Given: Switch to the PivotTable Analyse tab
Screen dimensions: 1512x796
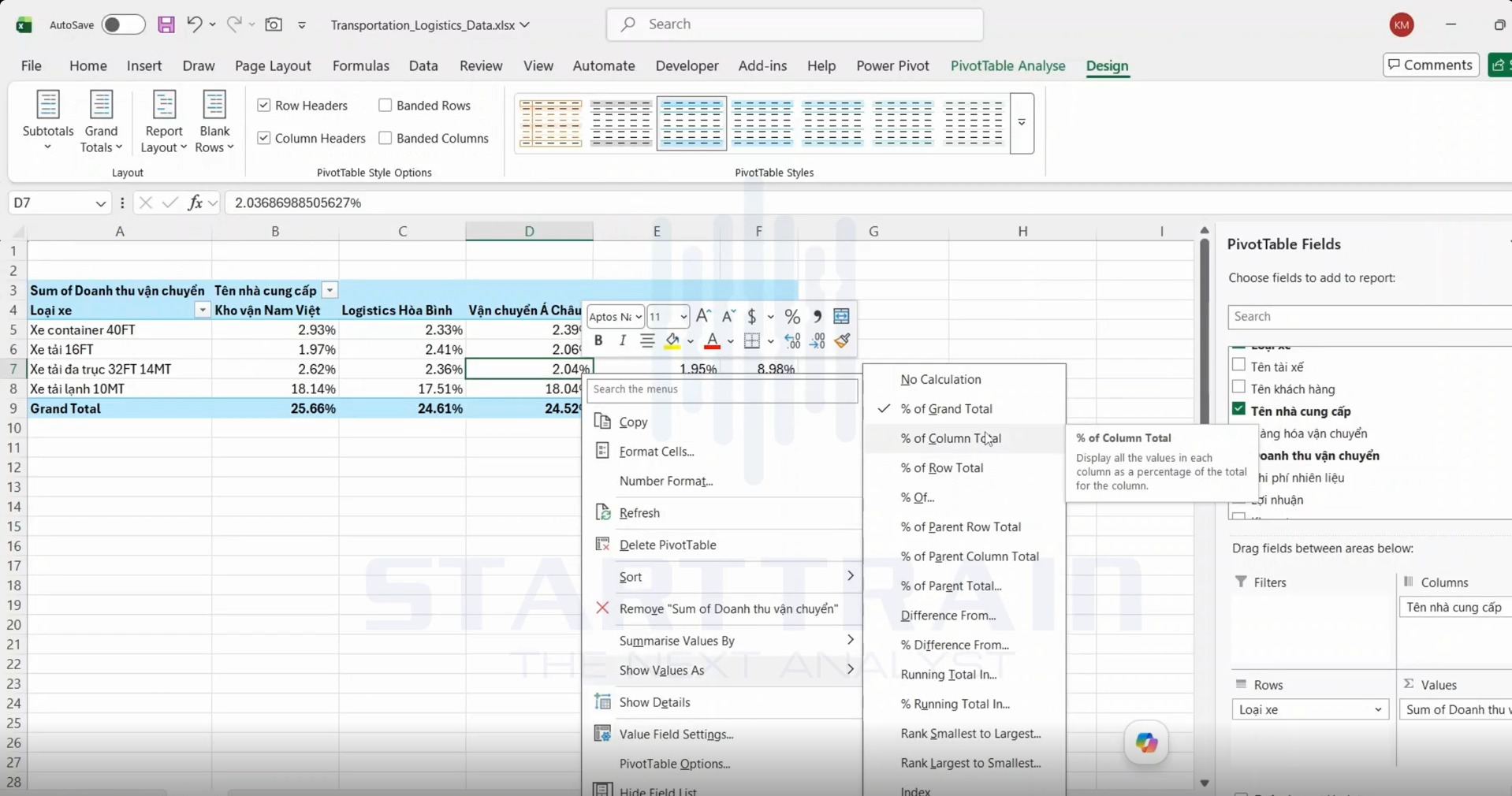Looking at the screenshot, I should pos(1007,66).
